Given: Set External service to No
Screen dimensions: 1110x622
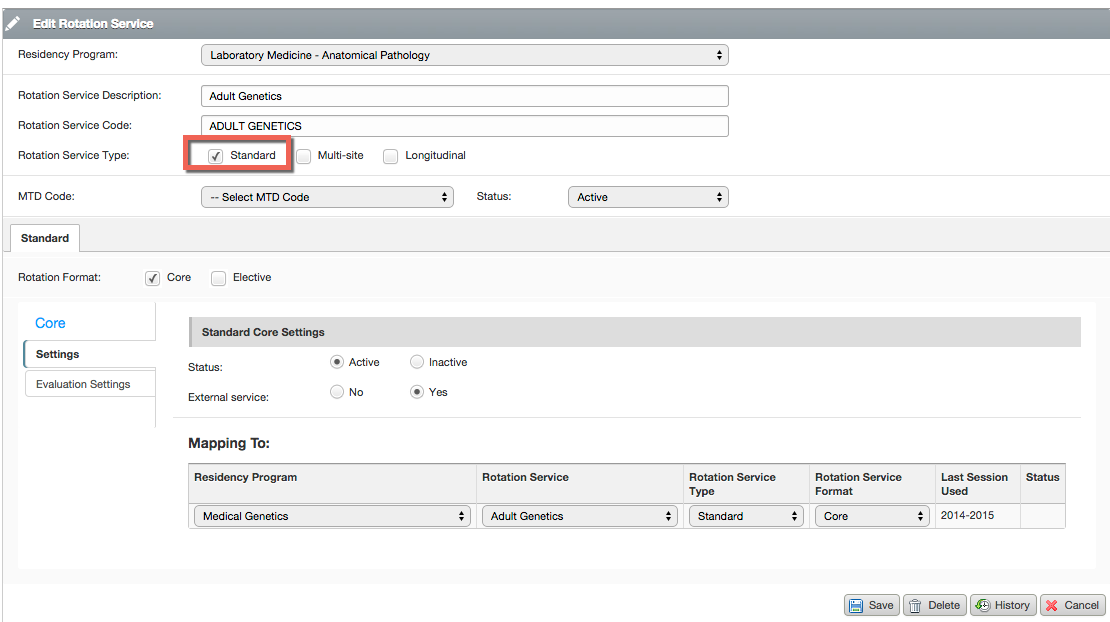Looking at the screenshot, I should [337, 392].
